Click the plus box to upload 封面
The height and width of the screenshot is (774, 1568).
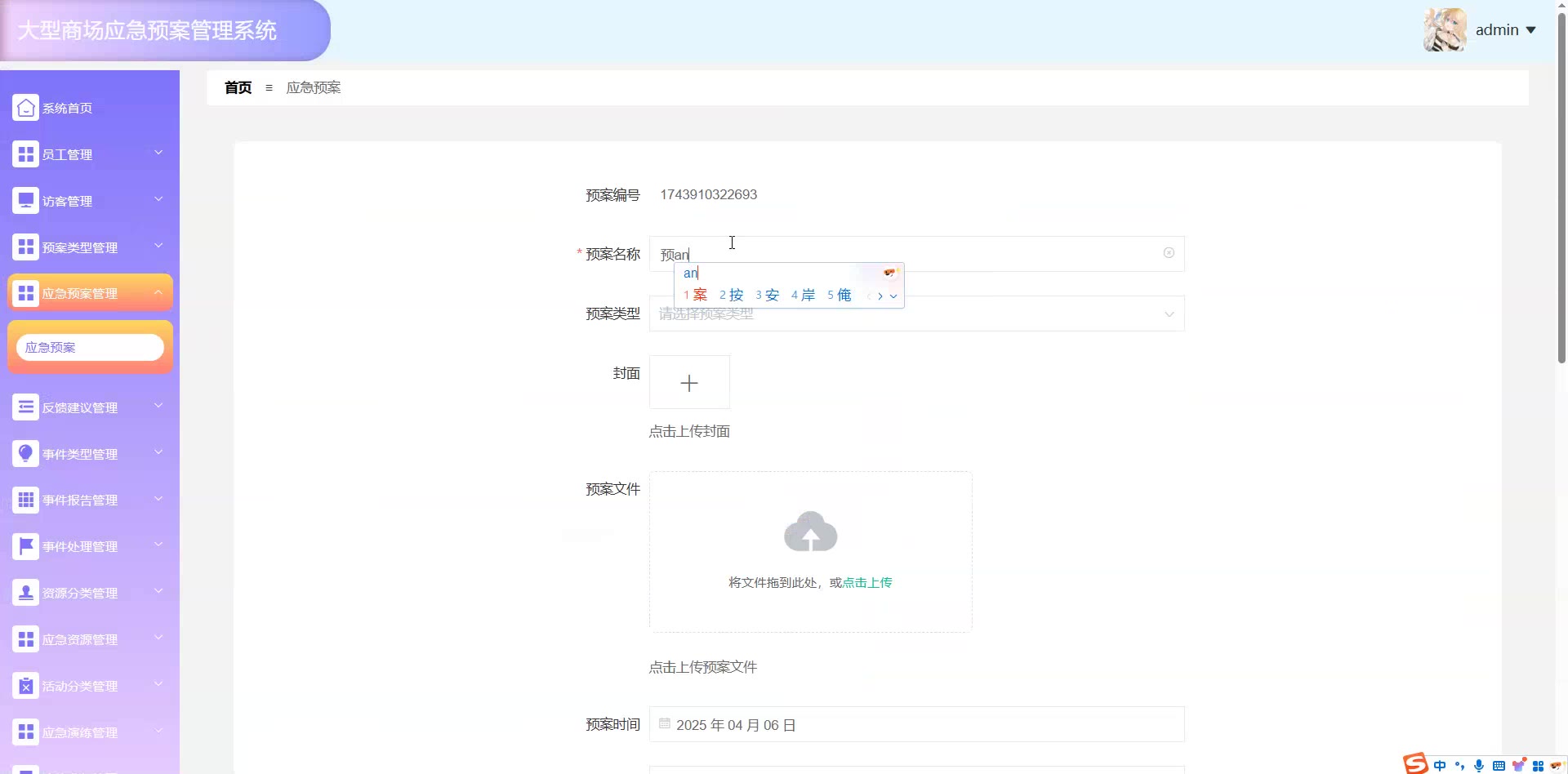pyautogui.click(x=689, y=382)
